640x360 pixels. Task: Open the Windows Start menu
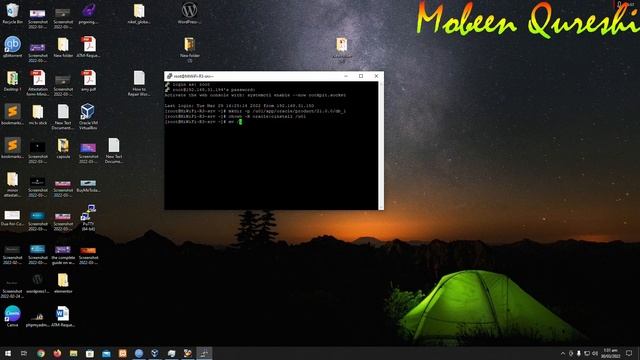coord(8,353)
